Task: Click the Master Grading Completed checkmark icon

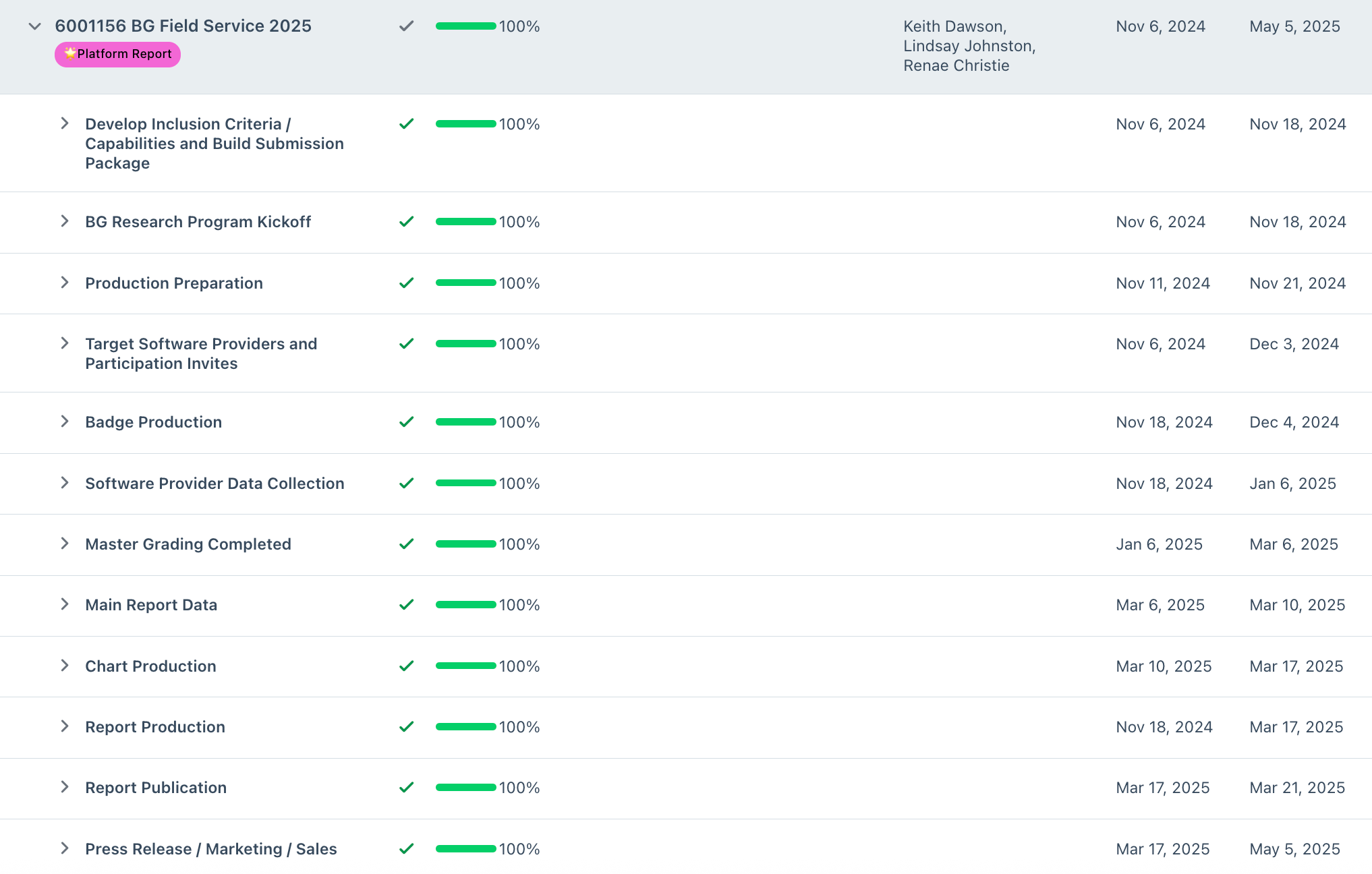Action: click(x=406, y=544)
